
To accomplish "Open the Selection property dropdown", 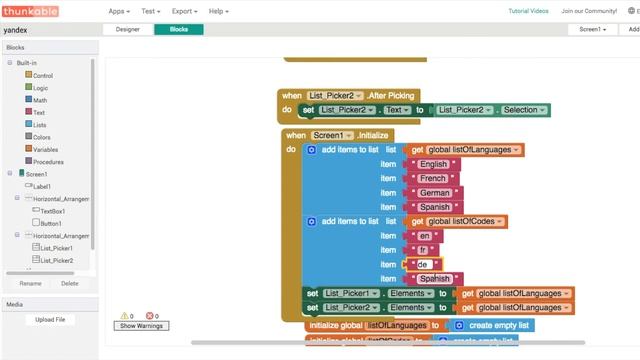I will point(524,110).
